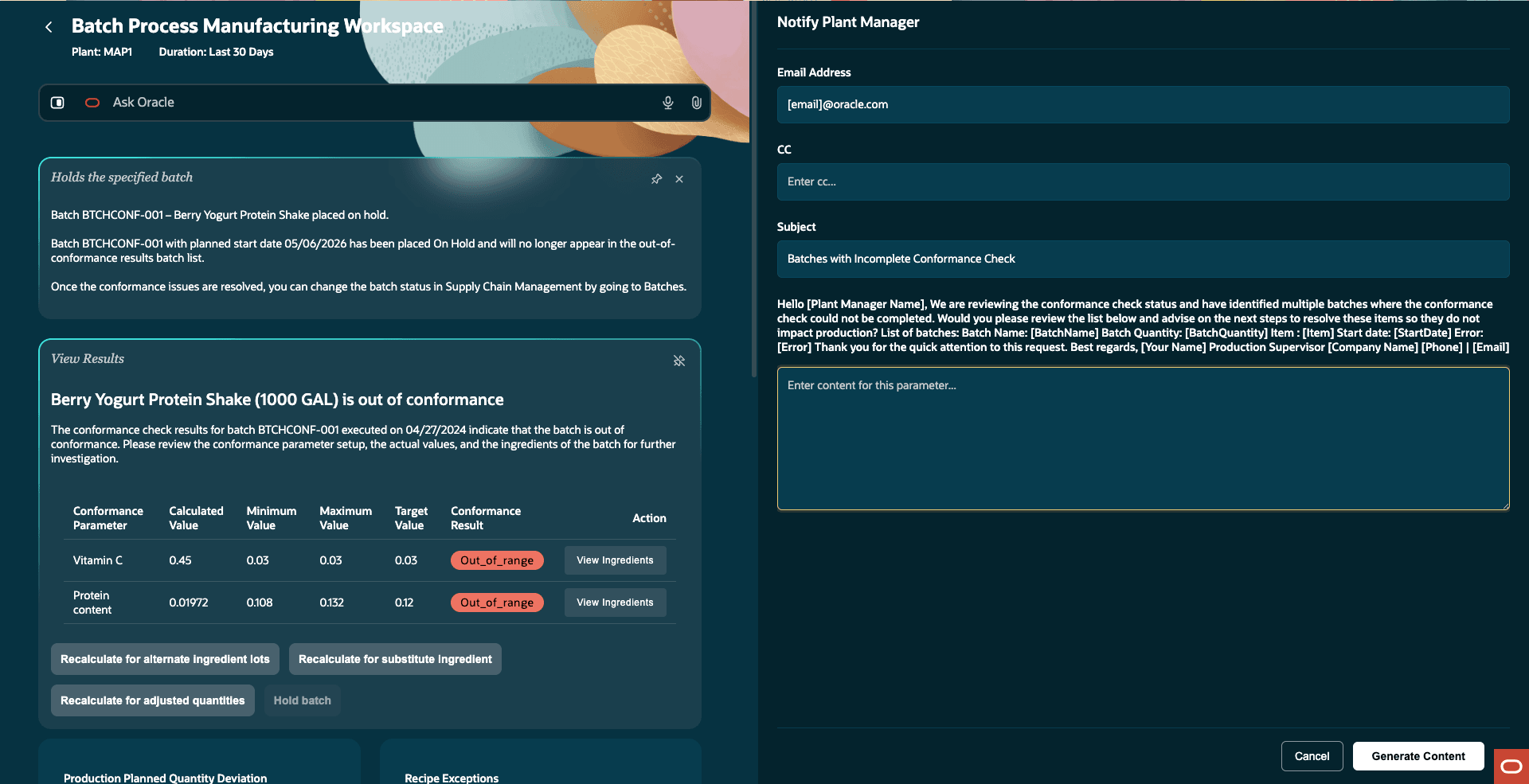This screenshot has width=1529, height=784.
Task: Click the Hold batch button
Action: pyautogui.click(x=303, y=700)
